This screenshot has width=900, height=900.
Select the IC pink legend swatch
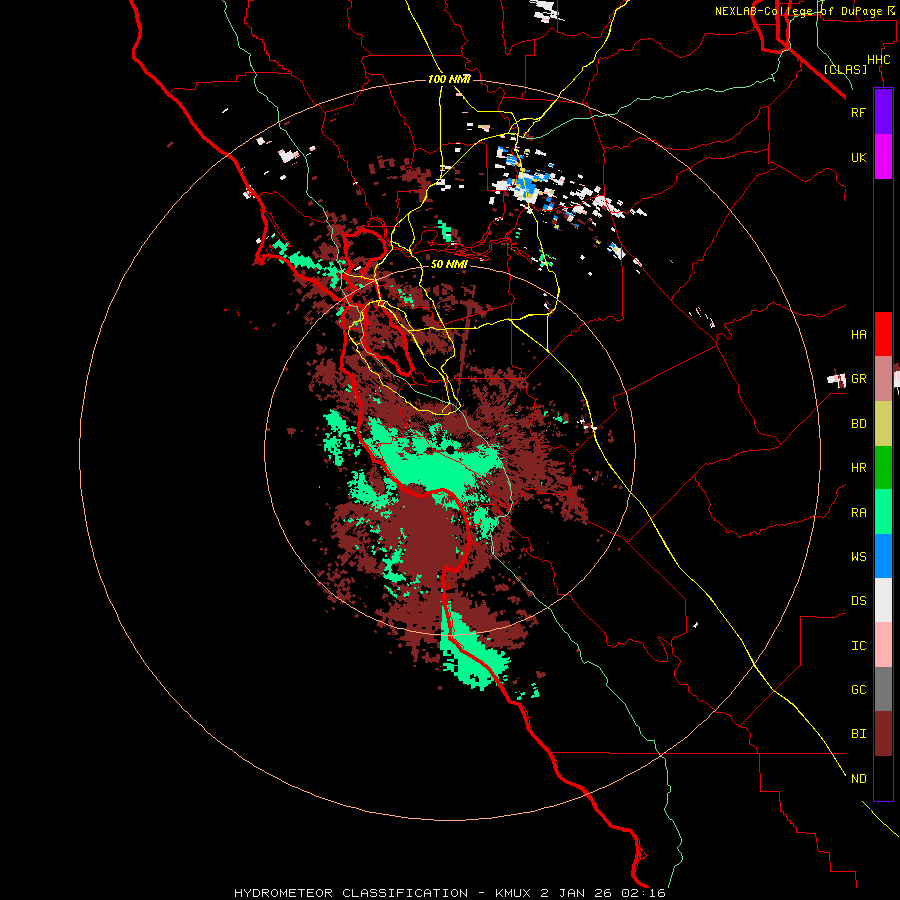(883, 645)
